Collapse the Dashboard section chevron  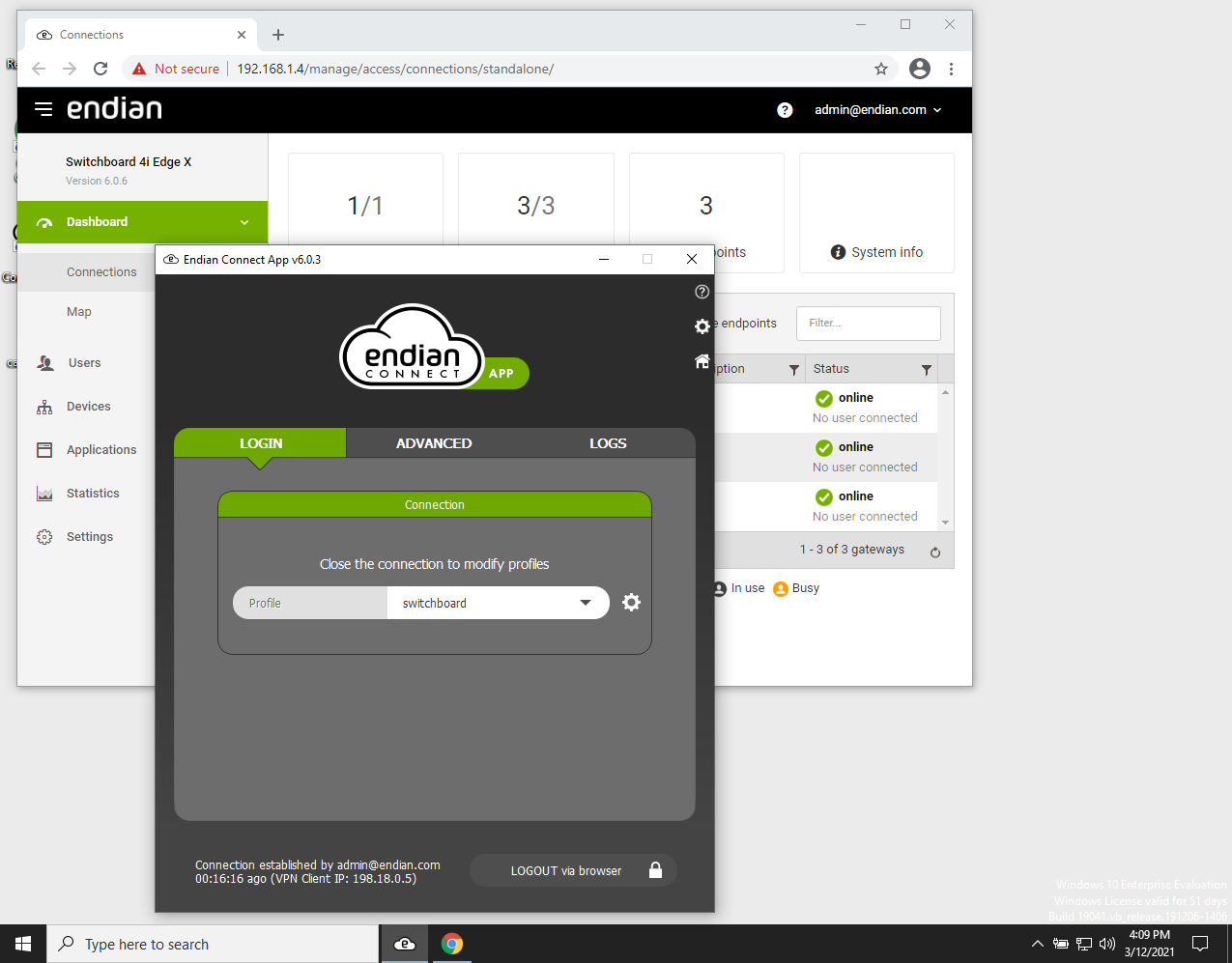(x=244, y=222)
